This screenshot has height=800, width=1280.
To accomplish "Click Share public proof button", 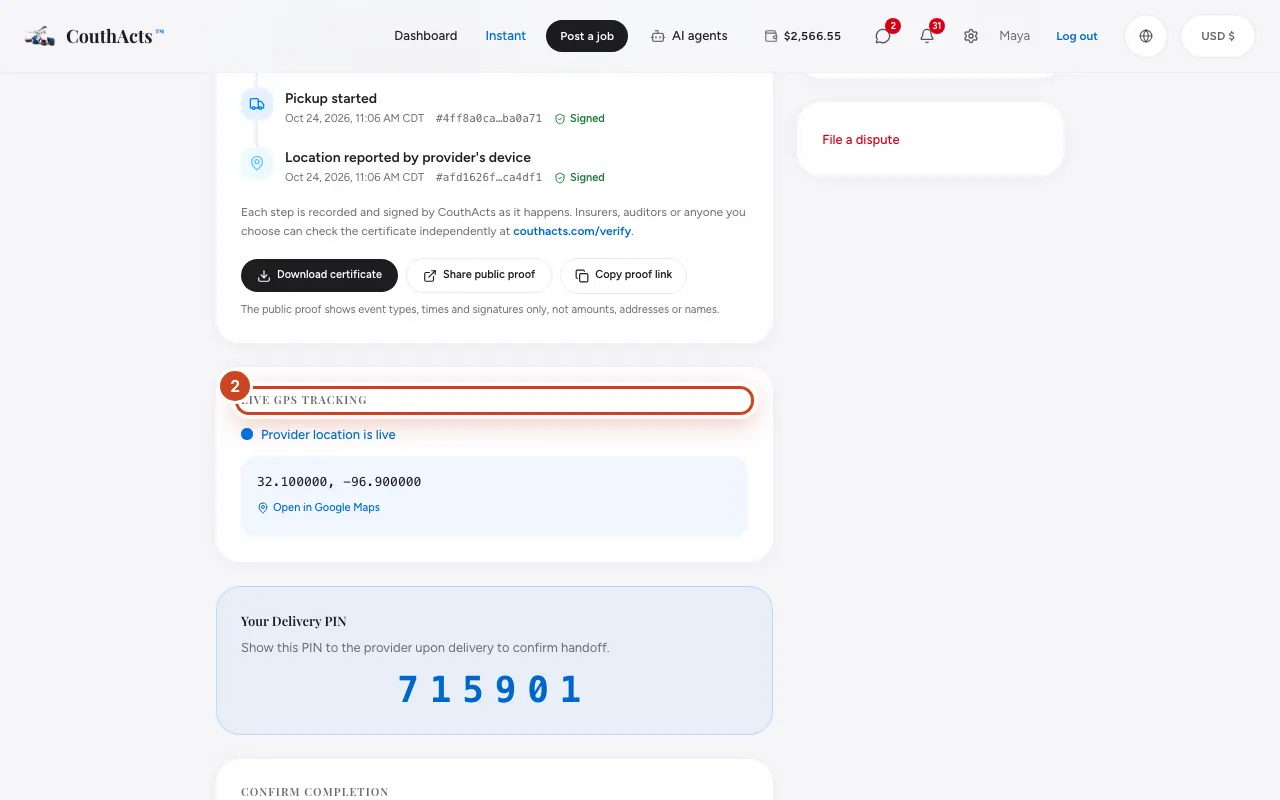I will click(479, 275).
